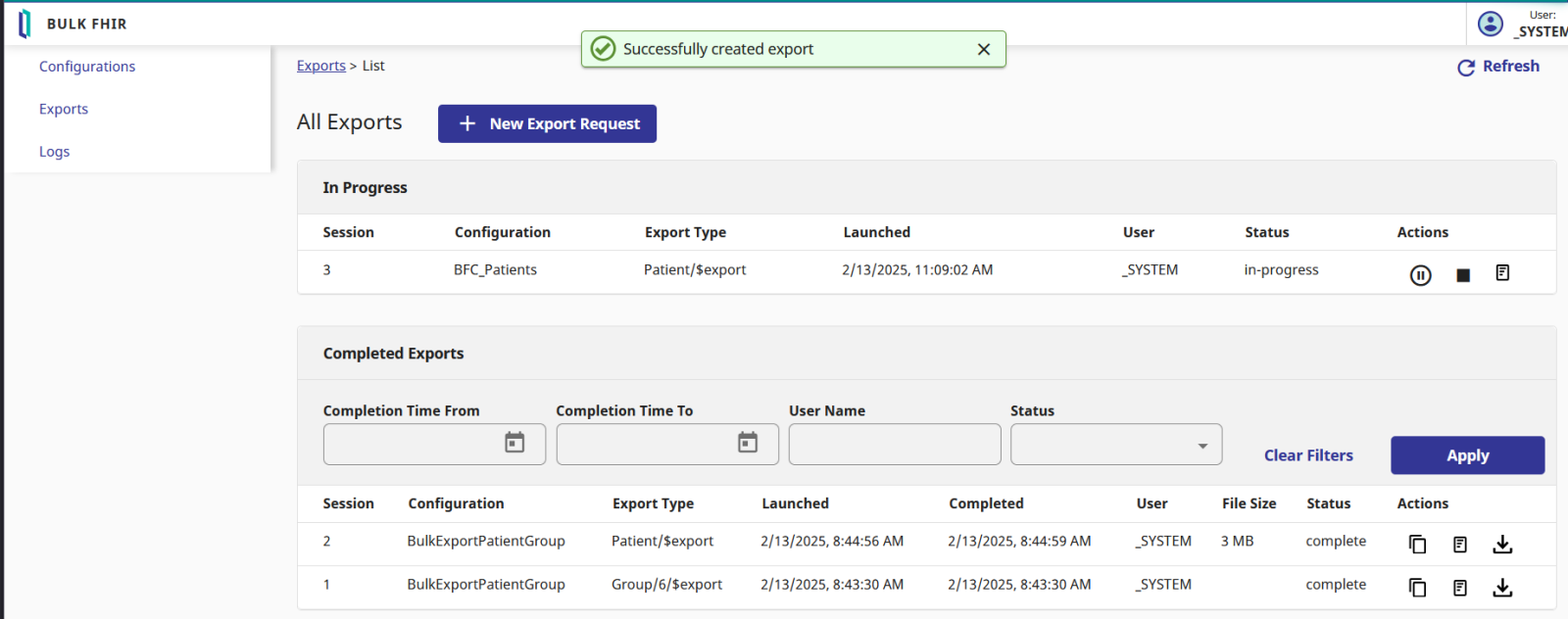Download session 1 export files

pos(1502,588)
